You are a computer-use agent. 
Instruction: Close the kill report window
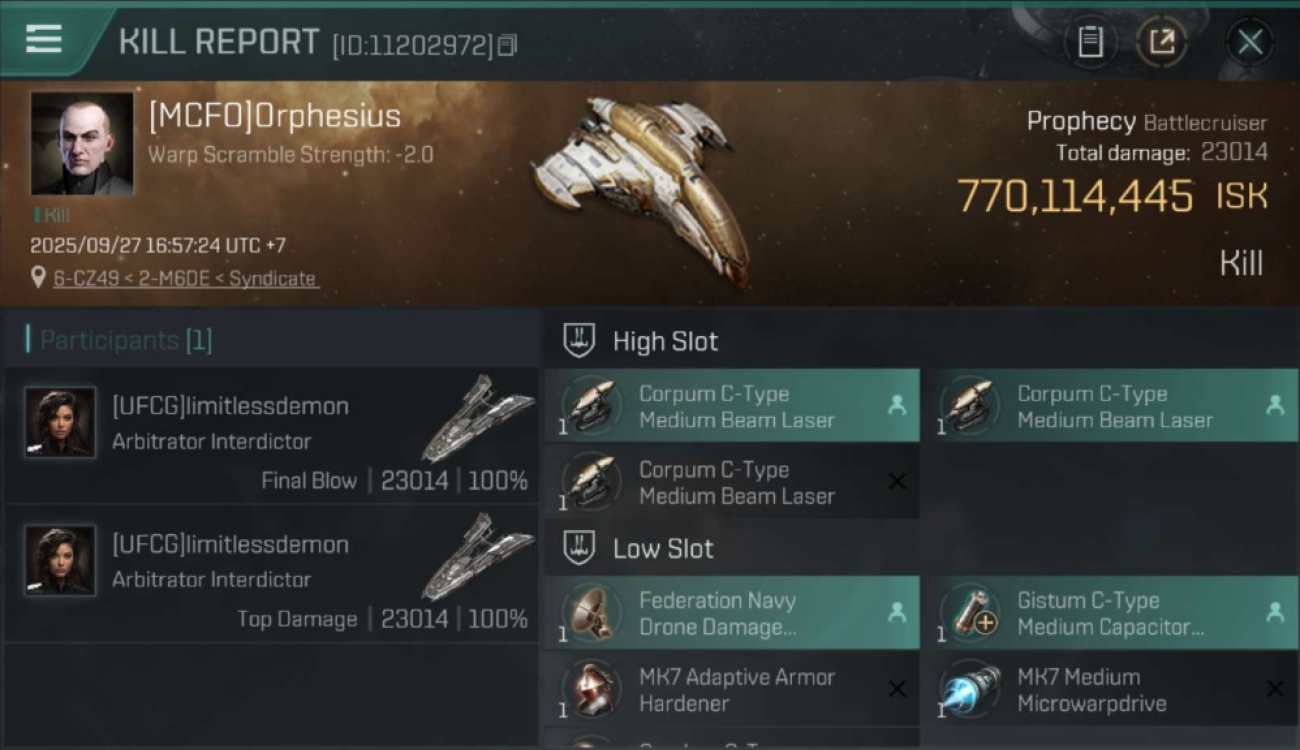[x=1250, y=42]
